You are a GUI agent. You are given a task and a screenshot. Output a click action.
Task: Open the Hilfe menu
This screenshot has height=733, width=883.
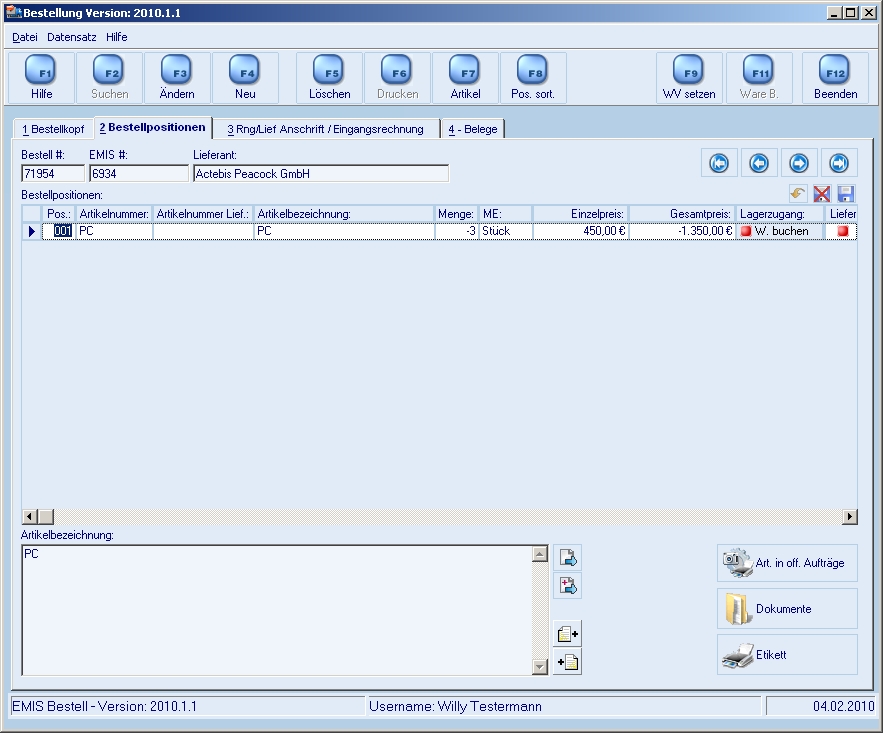[x=117, y=37]
